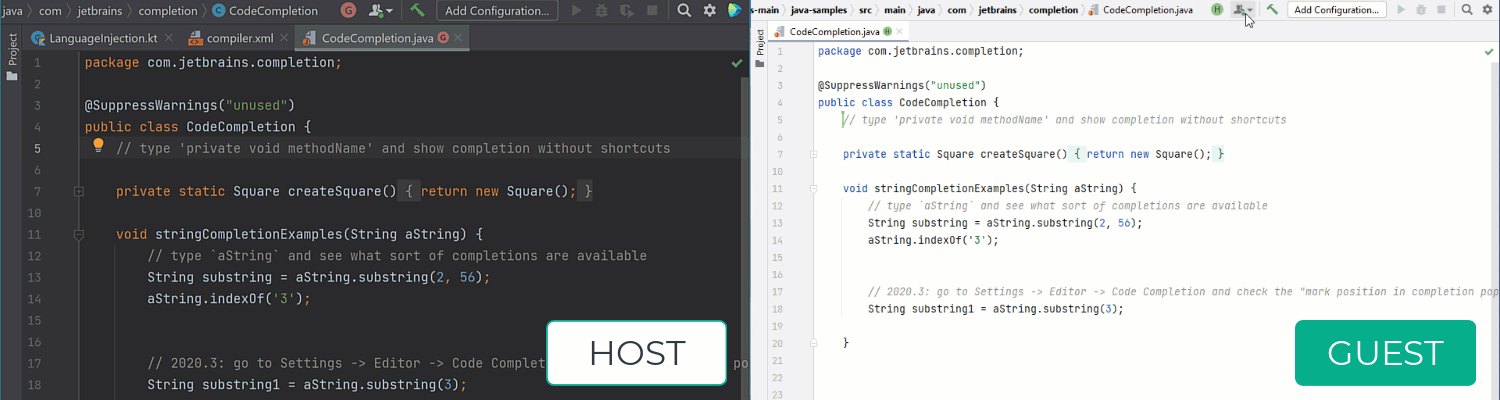Open settings gear in the host window
Image resolution: width=1500 pixels, height=400 pixels.
click(x=709, y=11)
